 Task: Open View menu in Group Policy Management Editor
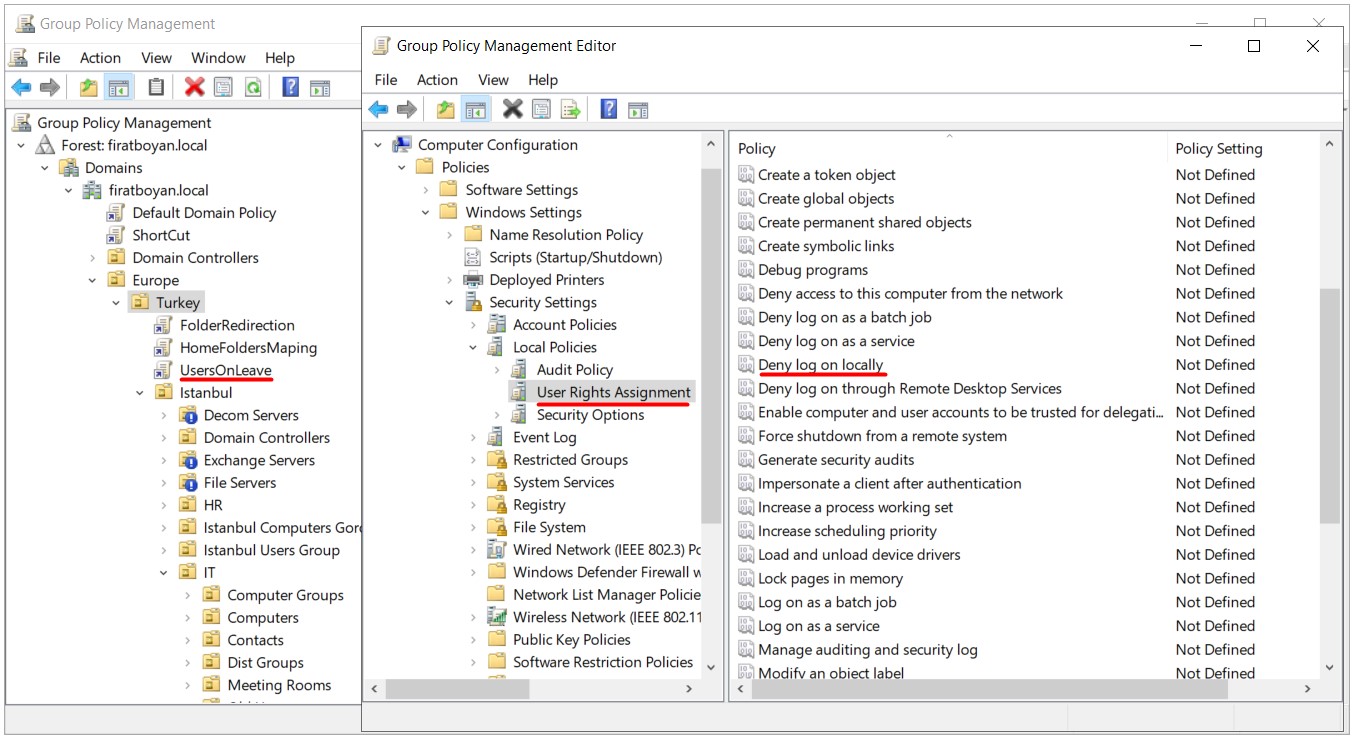point(493,80)
